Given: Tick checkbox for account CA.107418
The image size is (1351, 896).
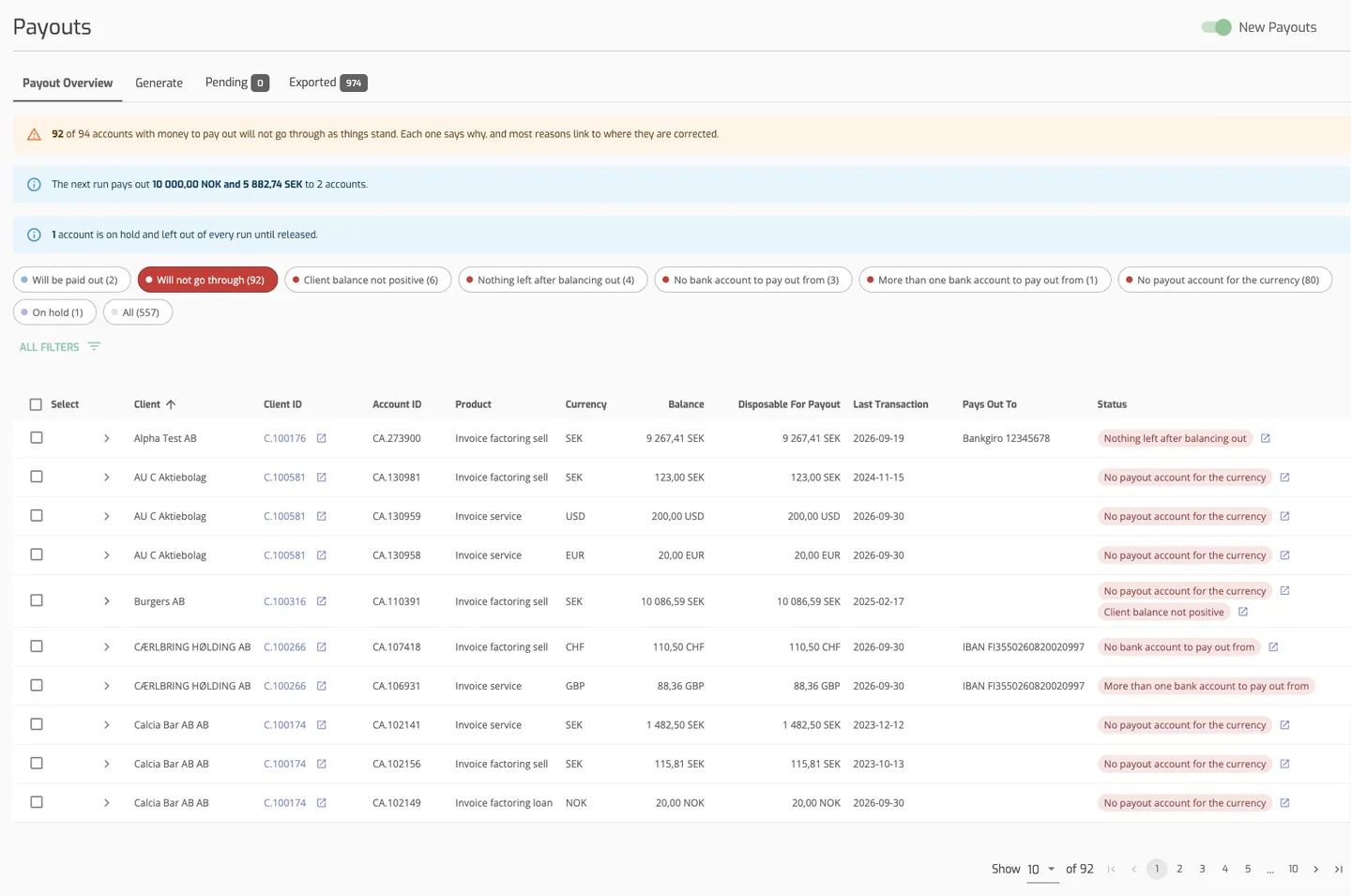Looking at the screenshot, I should point(37,646).
